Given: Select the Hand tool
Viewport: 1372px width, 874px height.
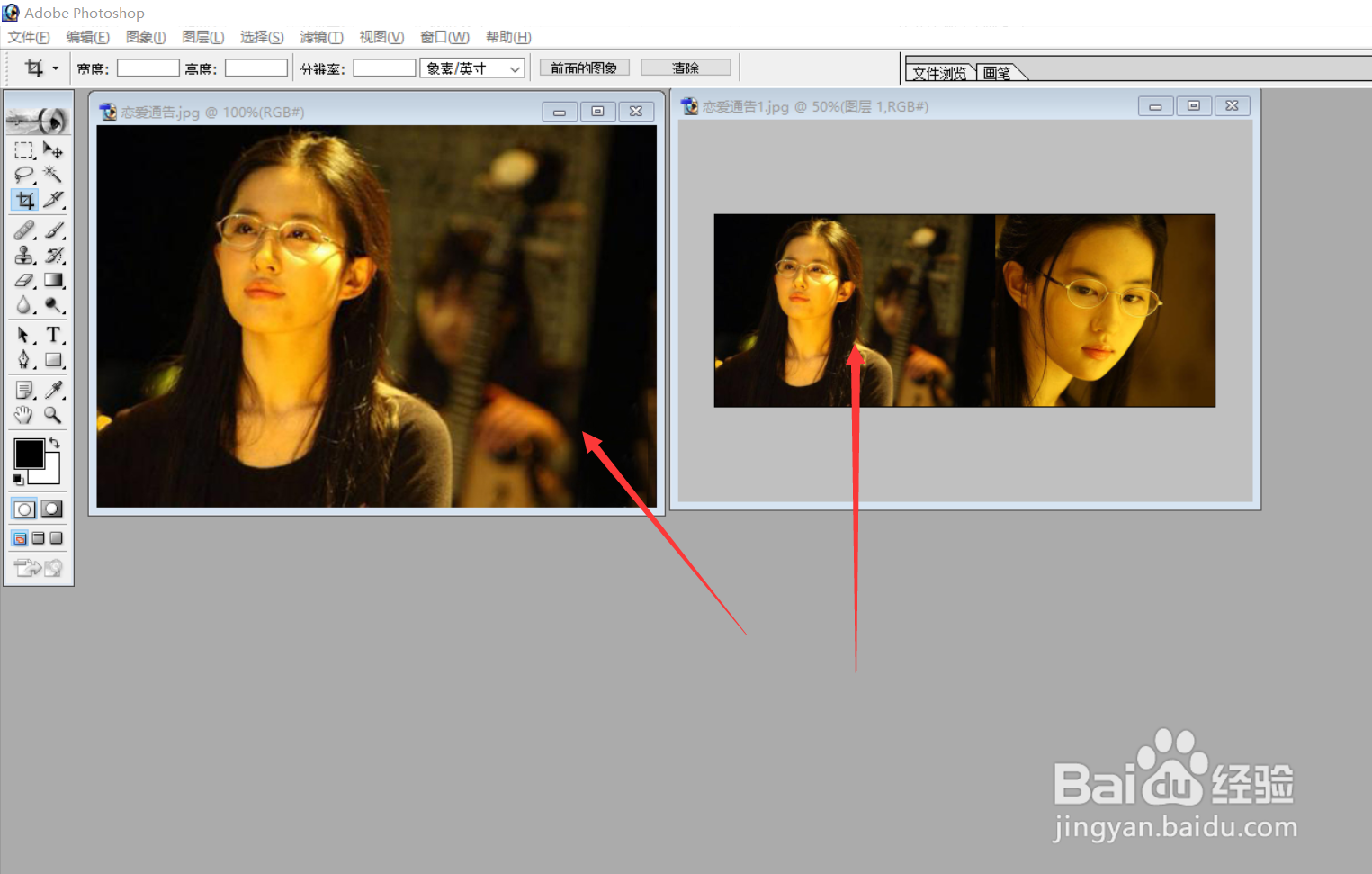Looking at the screenshot, I should click(24, 415).
